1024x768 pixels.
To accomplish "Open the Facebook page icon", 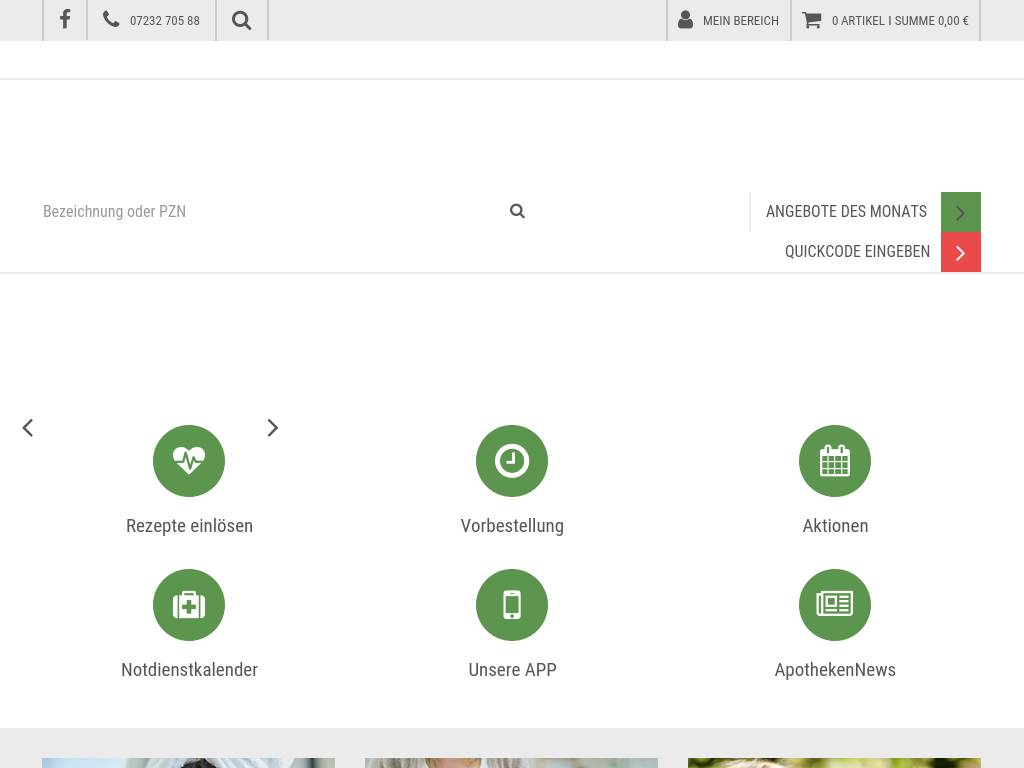I will click(65, 20).
